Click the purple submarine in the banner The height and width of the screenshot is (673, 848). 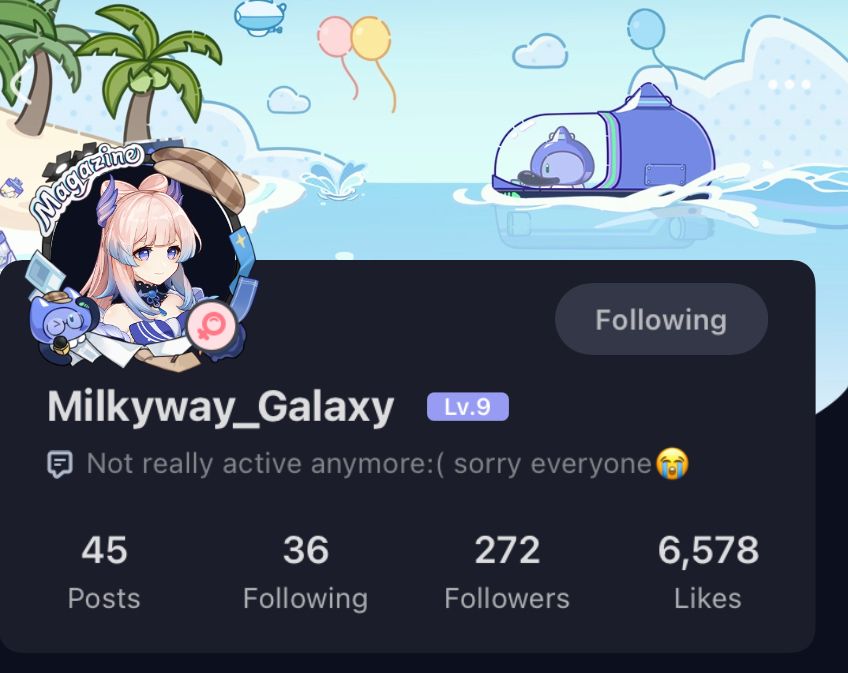(603, 143)
